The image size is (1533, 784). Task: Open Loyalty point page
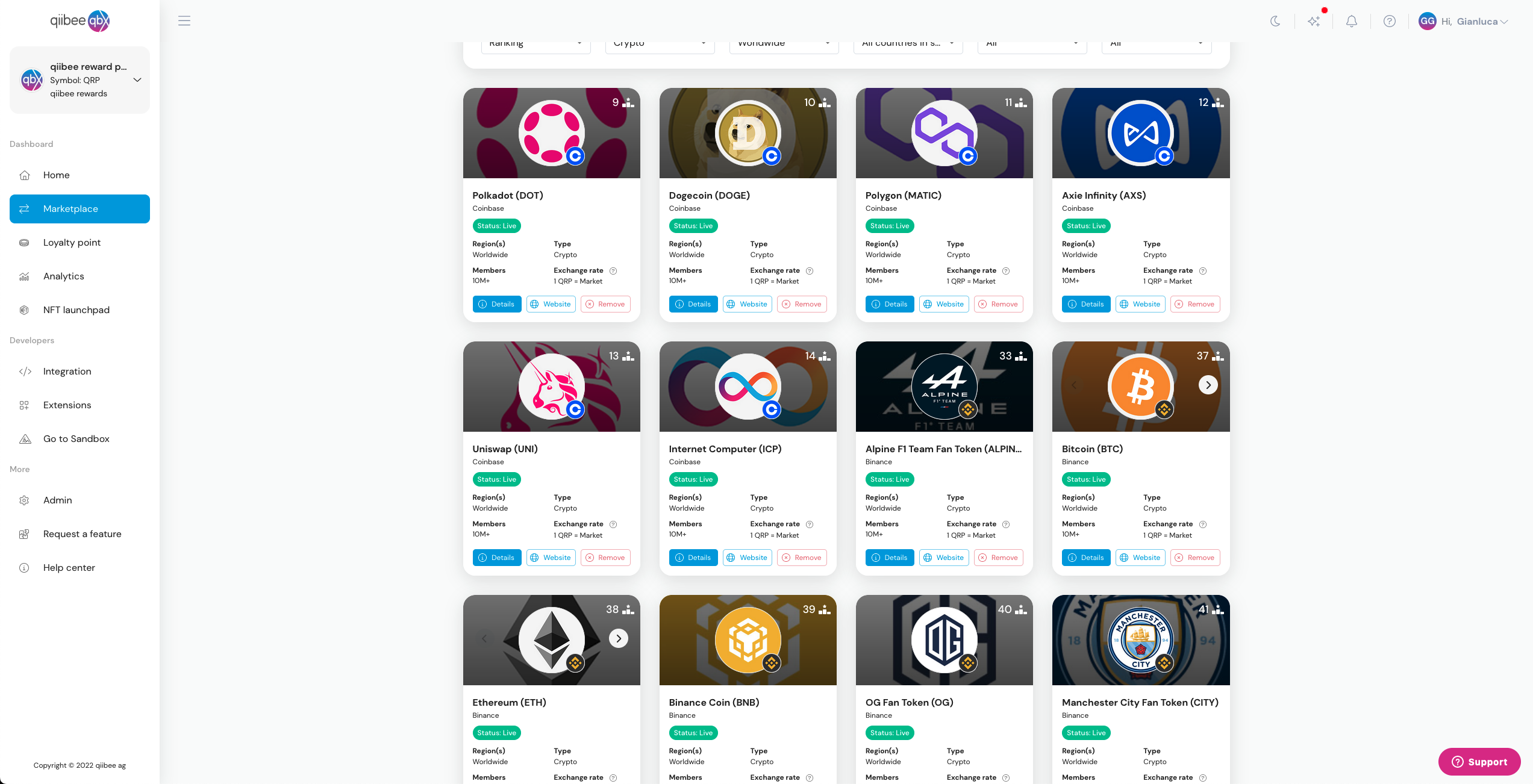pyautogui.click(x=80, y=243)
